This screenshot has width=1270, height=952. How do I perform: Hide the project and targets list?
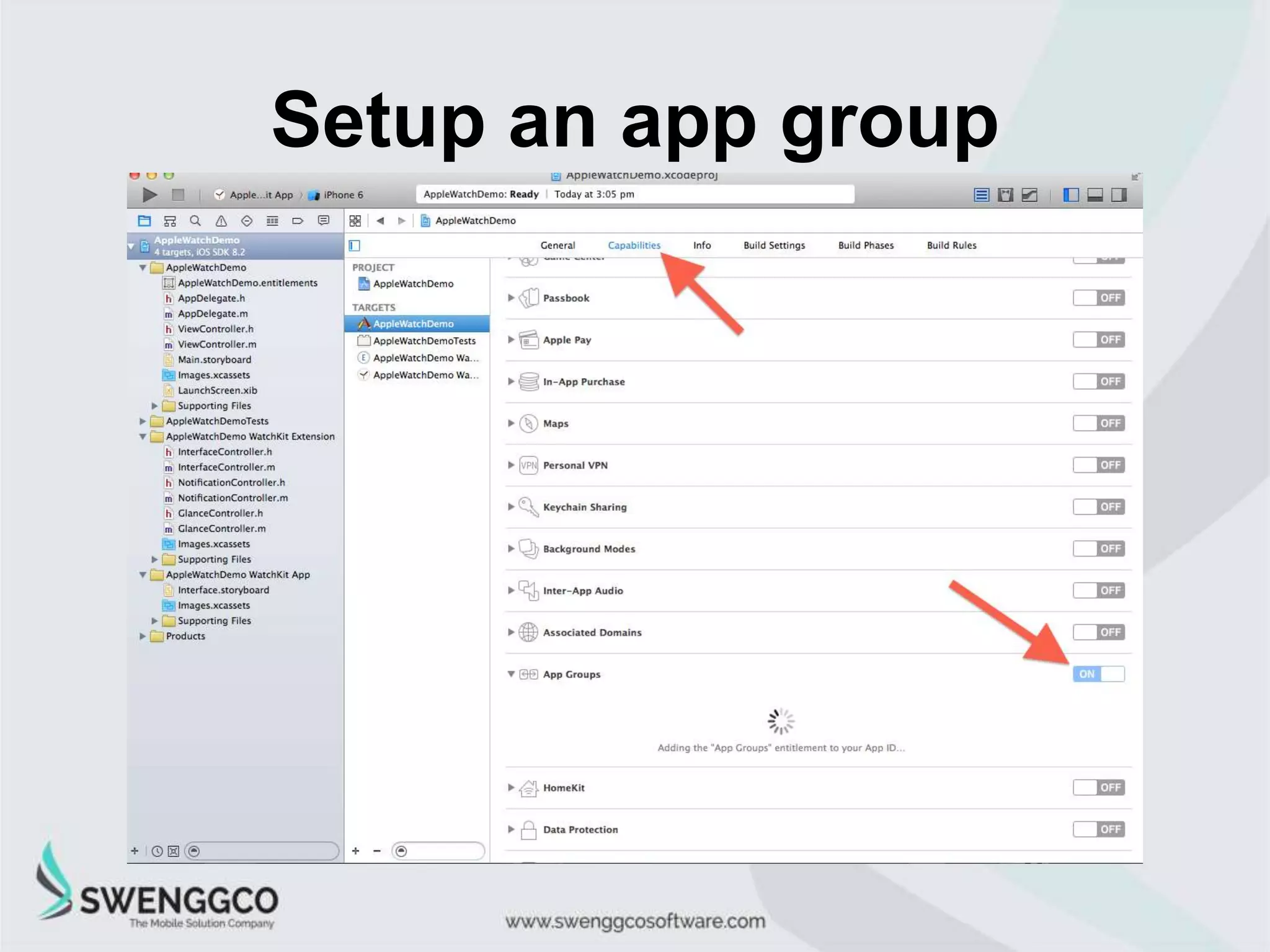click(355, 245)
